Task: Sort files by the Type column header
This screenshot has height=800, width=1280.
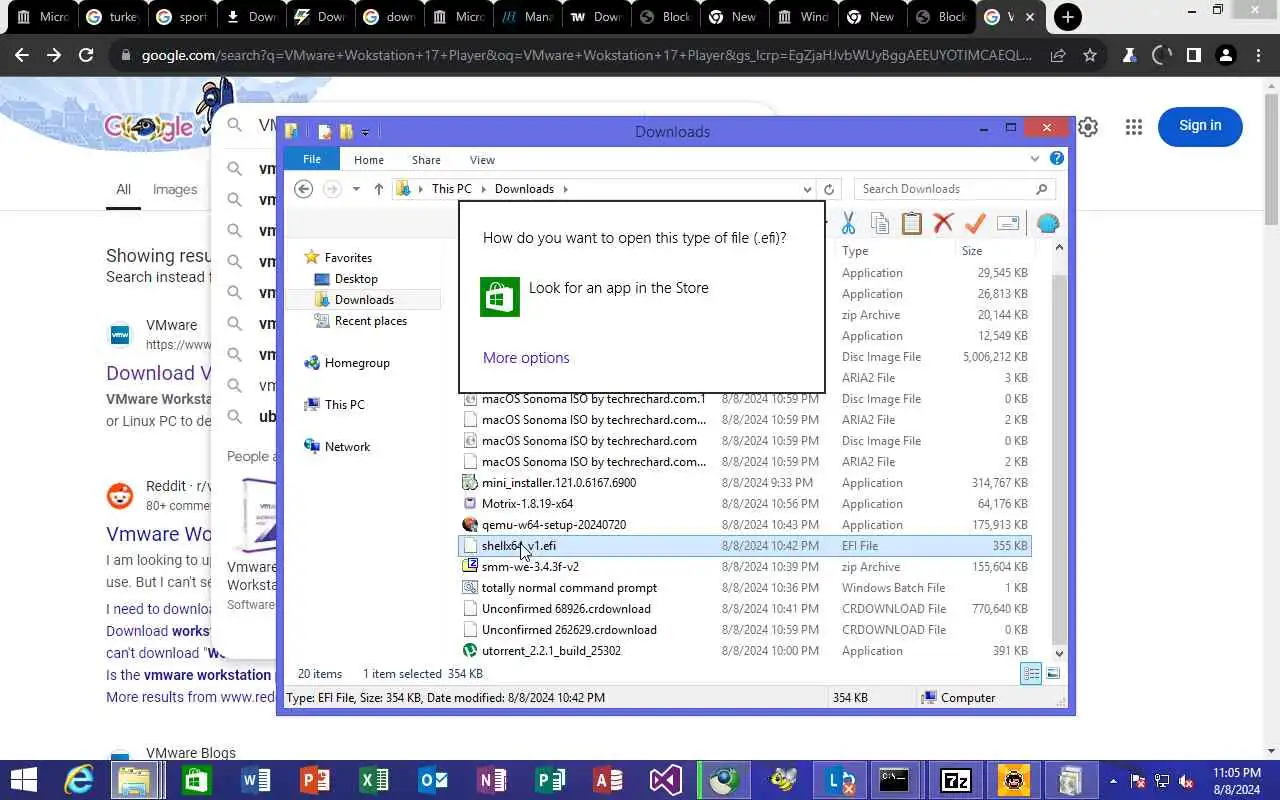Action: [855, 251]
